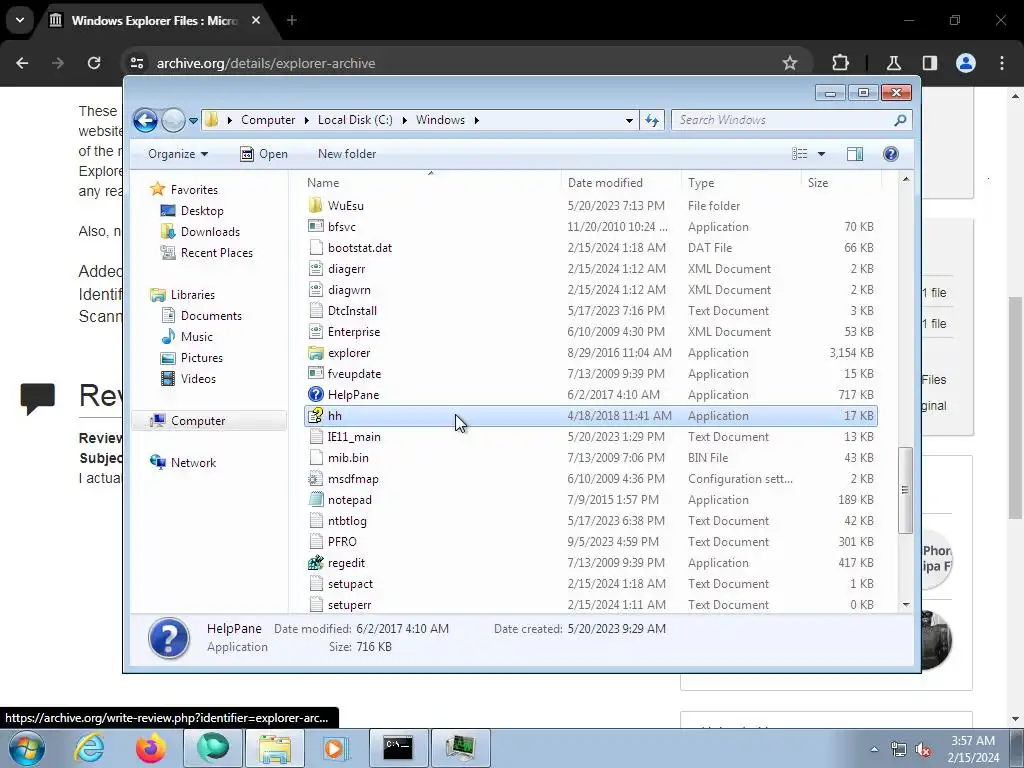Open Desktop in the navigation pane
This screenshot has width=1024, height=768.
(x=202, y=211)
